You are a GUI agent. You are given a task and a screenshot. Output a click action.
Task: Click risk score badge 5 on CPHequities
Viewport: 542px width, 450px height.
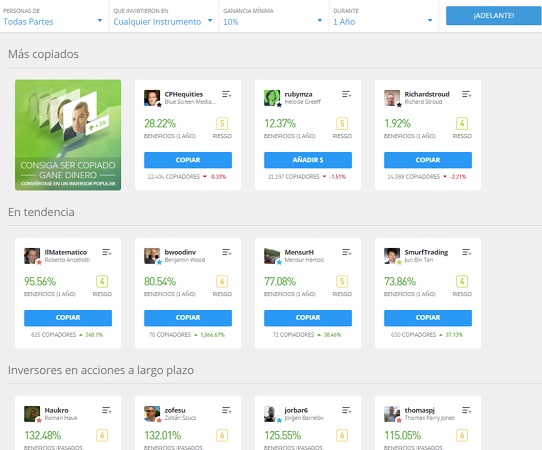[222, 123]
